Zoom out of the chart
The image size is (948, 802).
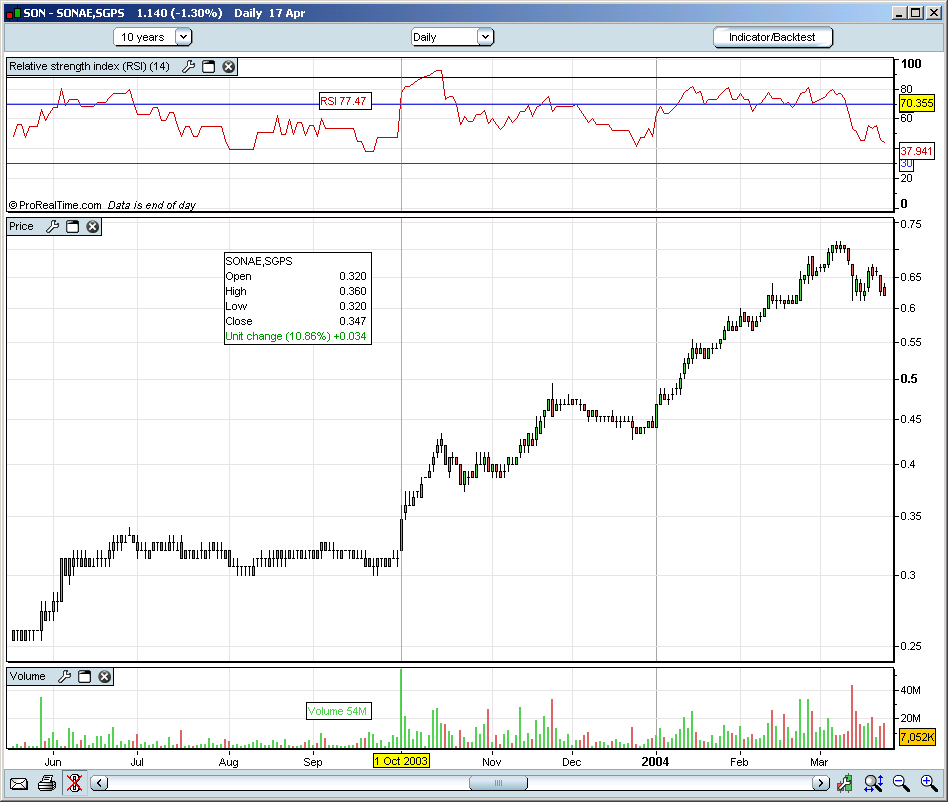pyautogui.click(x=901, y=784)
